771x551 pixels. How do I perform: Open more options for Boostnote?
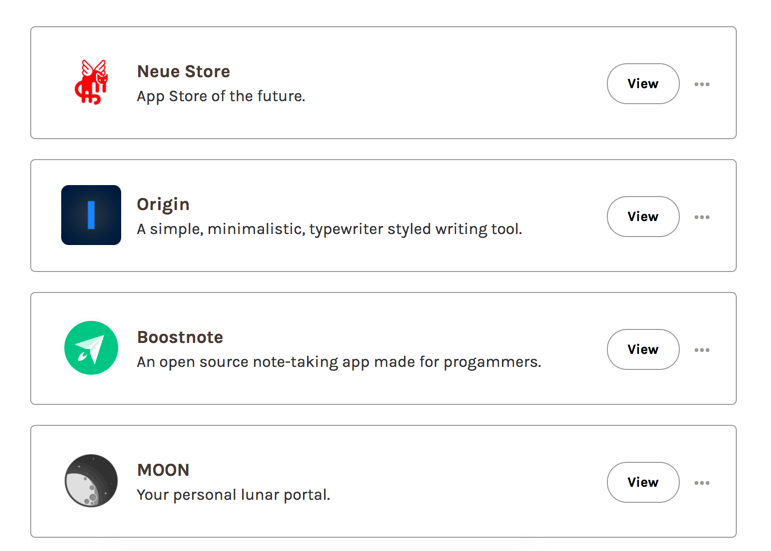(x=702, y=350)
